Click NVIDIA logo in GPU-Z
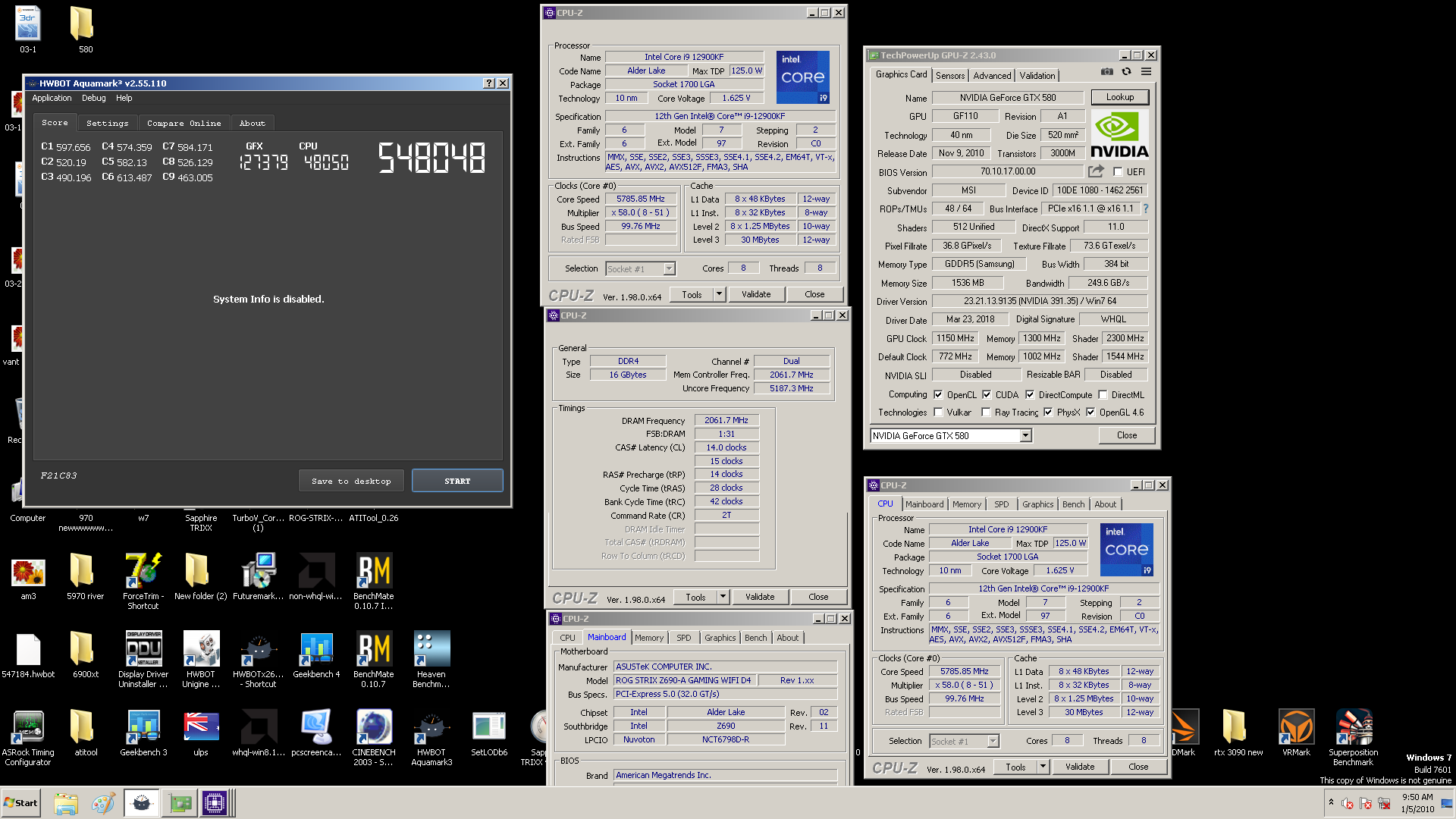The width and height of the screenshot is (1456, 819). coord(1120,134)
